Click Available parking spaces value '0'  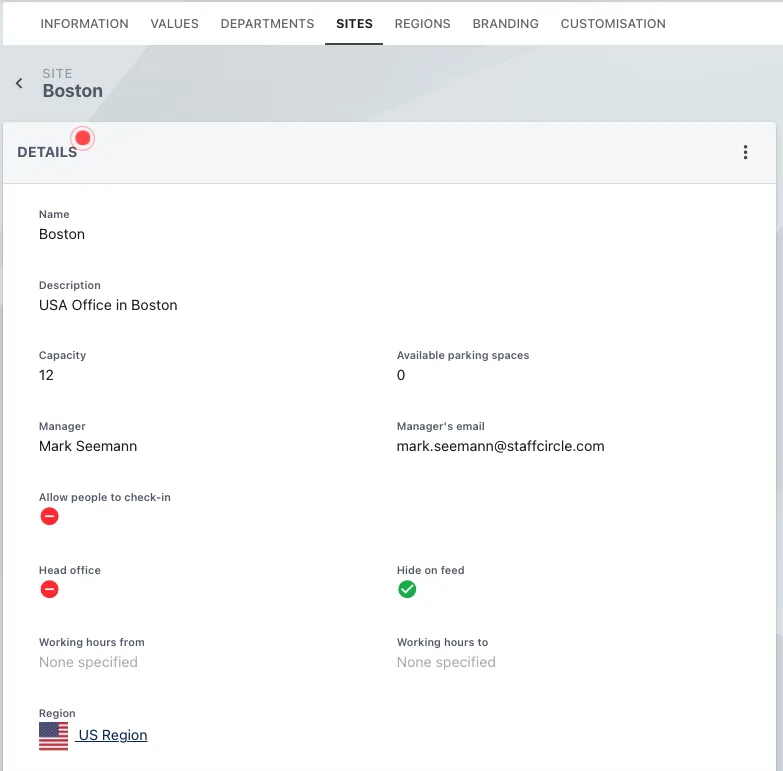pos(400,375)
